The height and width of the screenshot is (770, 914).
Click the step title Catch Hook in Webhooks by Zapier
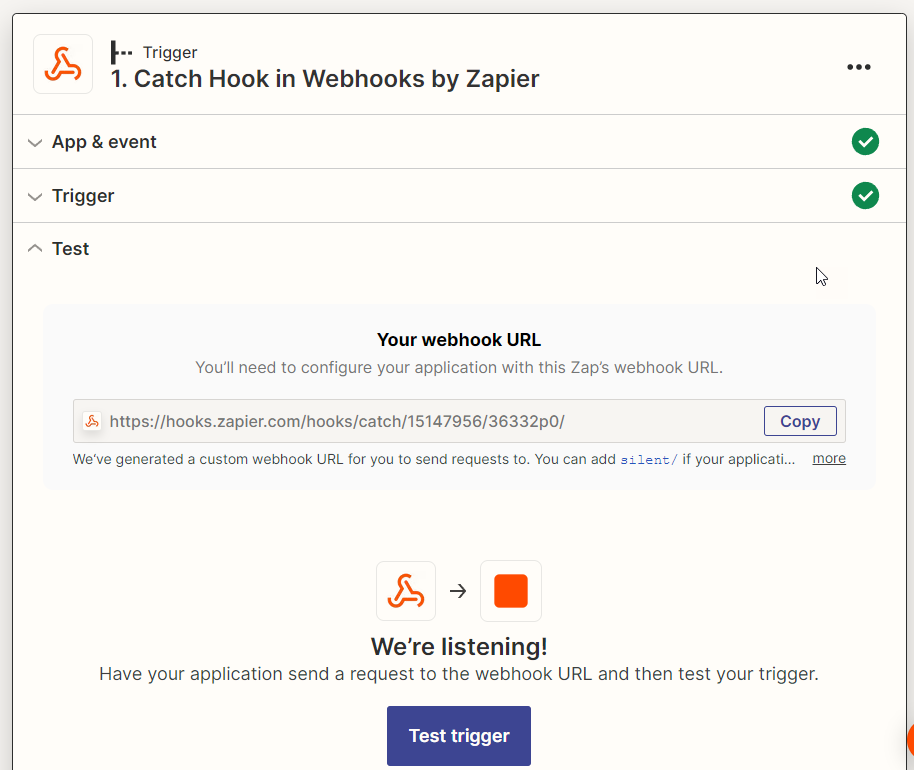coord(325,79)
